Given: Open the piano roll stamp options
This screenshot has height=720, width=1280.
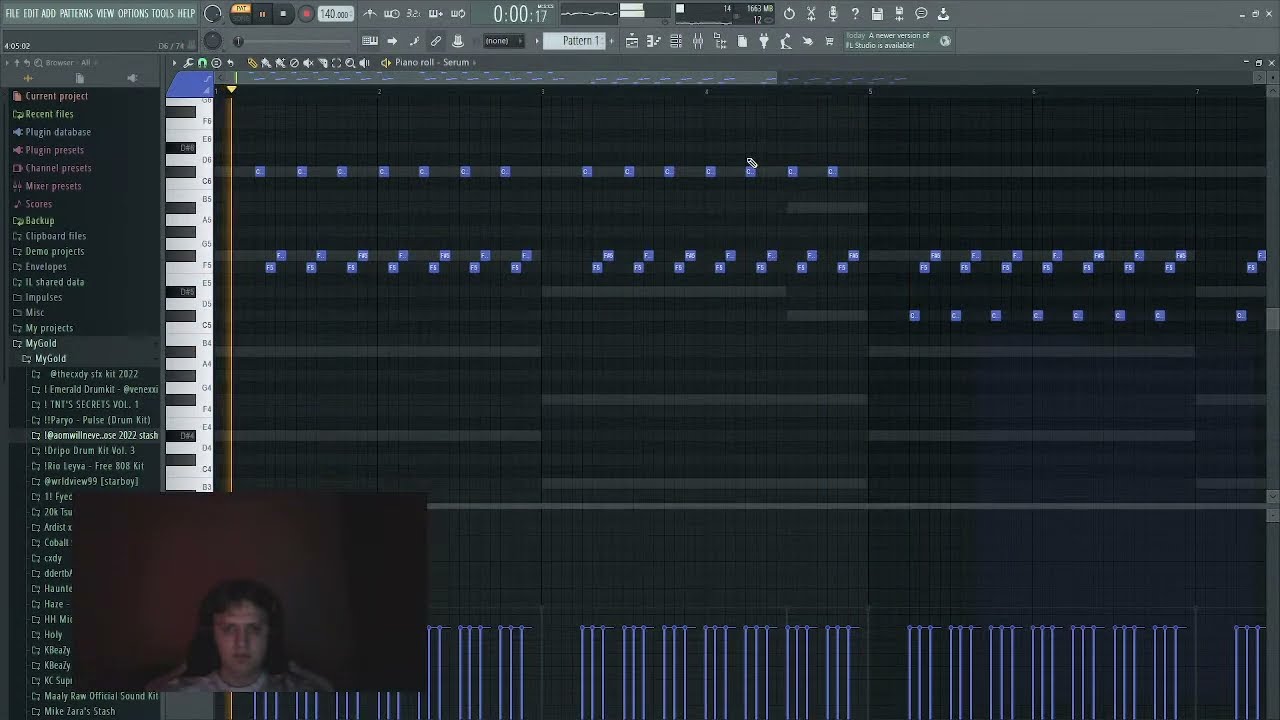Looking at the screenshot, I should click(x=216, y=62).
